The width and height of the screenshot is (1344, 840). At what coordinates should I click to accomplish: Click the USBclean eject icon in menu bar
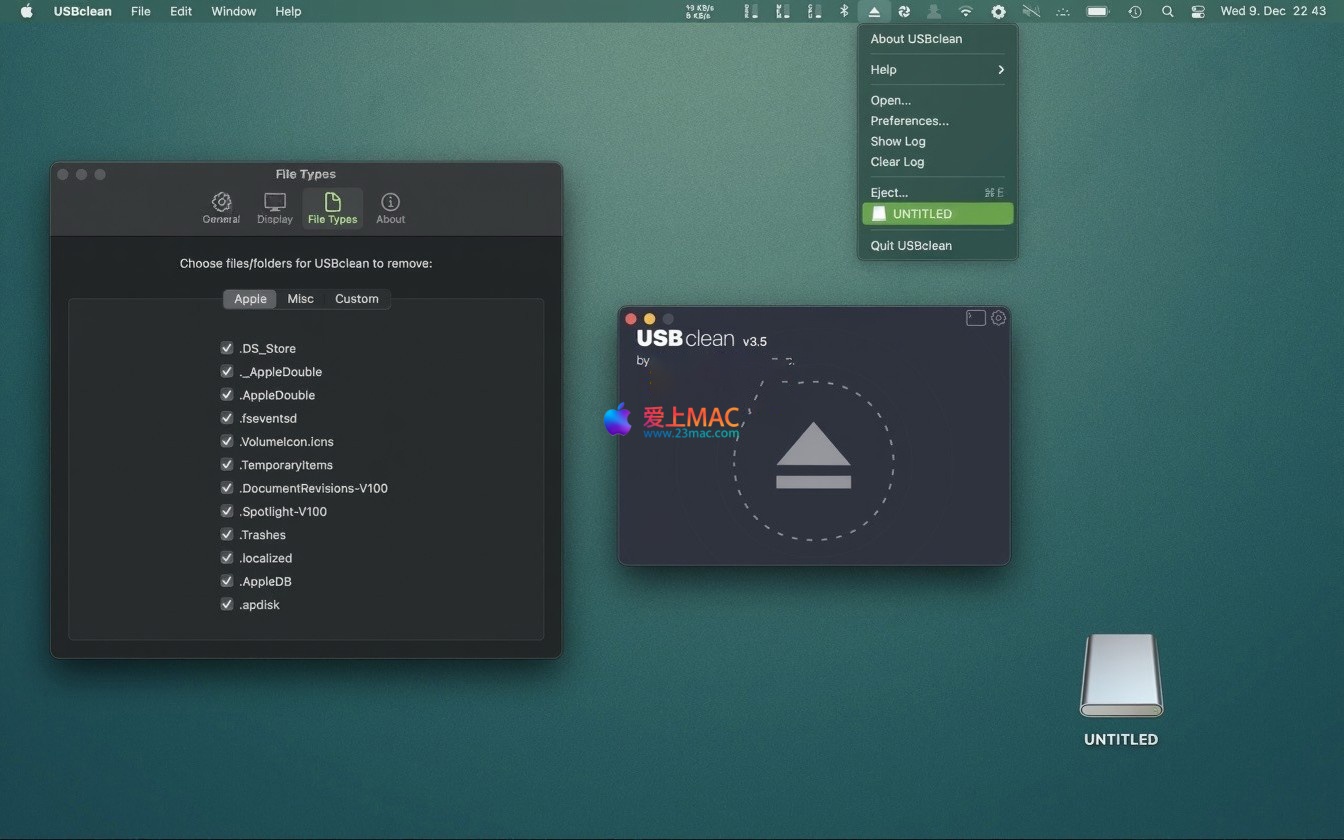[874, 12]
